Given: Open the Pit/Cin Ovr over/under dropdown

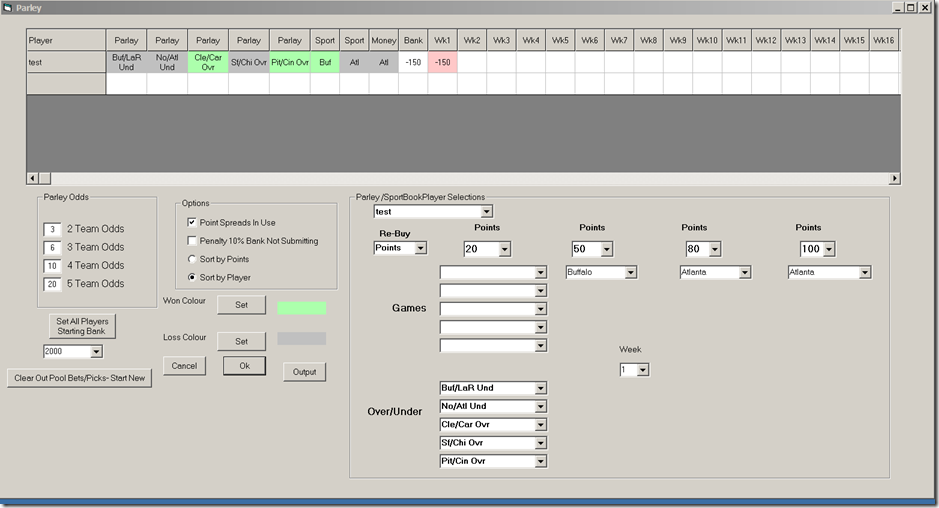Looking at the screenshot, I should tap(540, 461).
